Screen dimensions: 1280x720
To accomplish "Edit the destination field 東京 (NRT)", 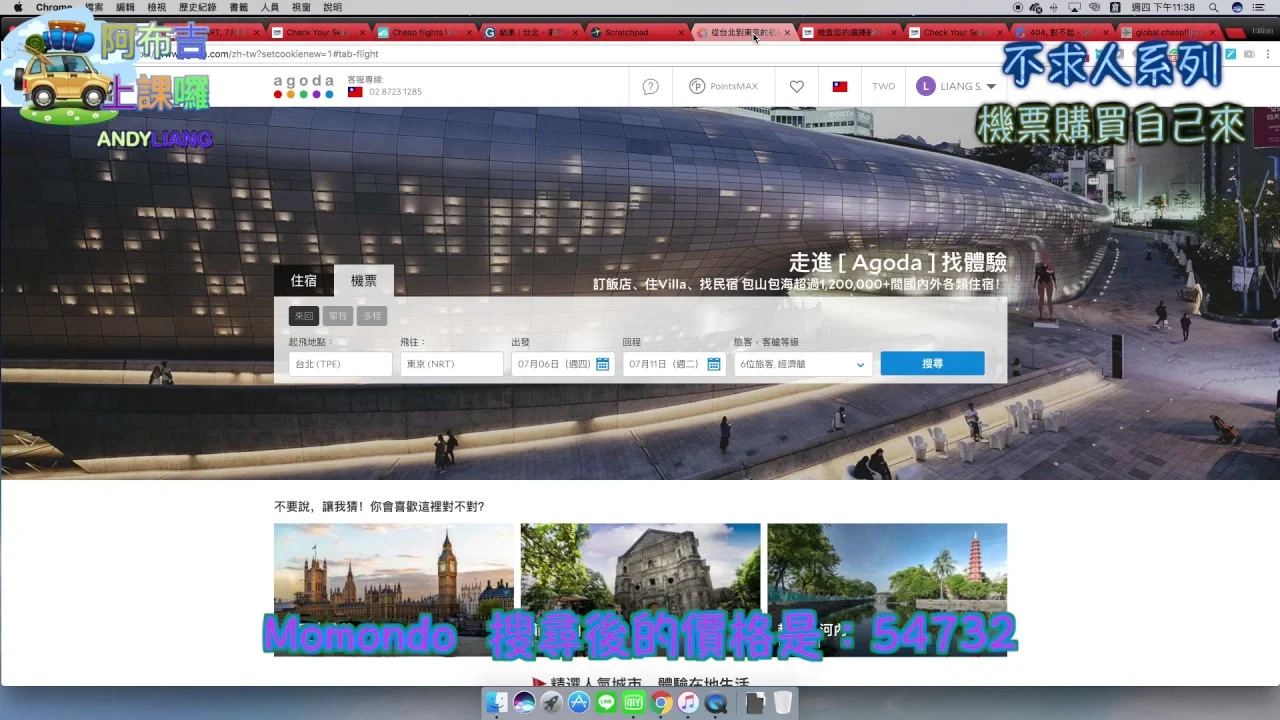I will [x=451, y=364].
